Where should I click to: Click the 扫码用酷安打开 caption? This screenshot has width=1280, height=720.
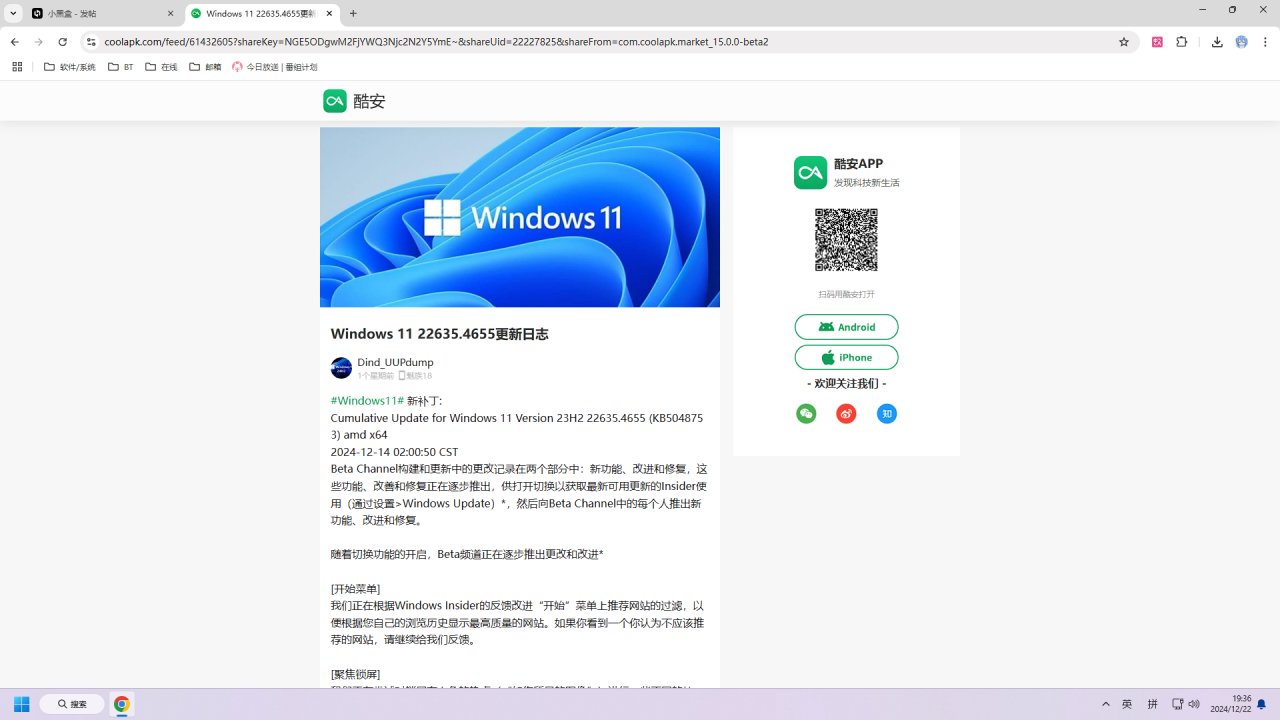click(846, 294)
